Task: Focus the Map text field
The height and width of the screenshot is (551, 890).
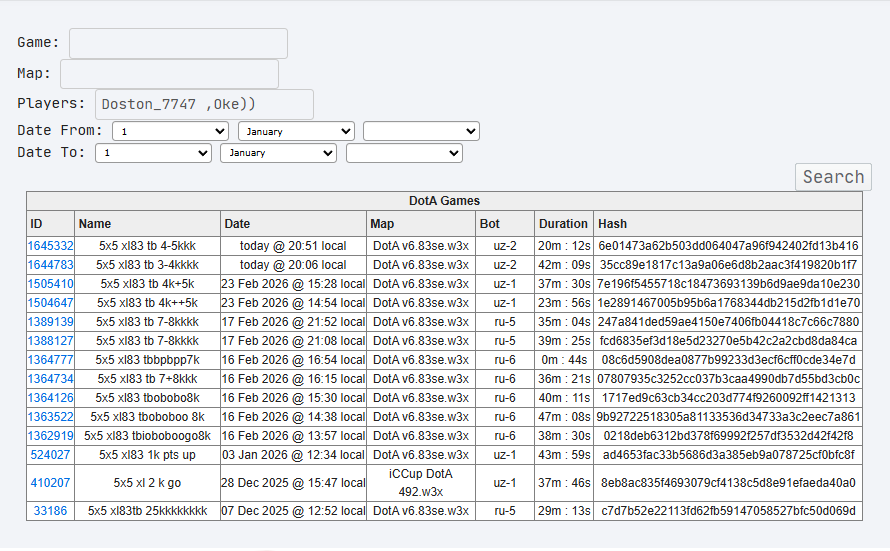Action: [x=169, y=74]
